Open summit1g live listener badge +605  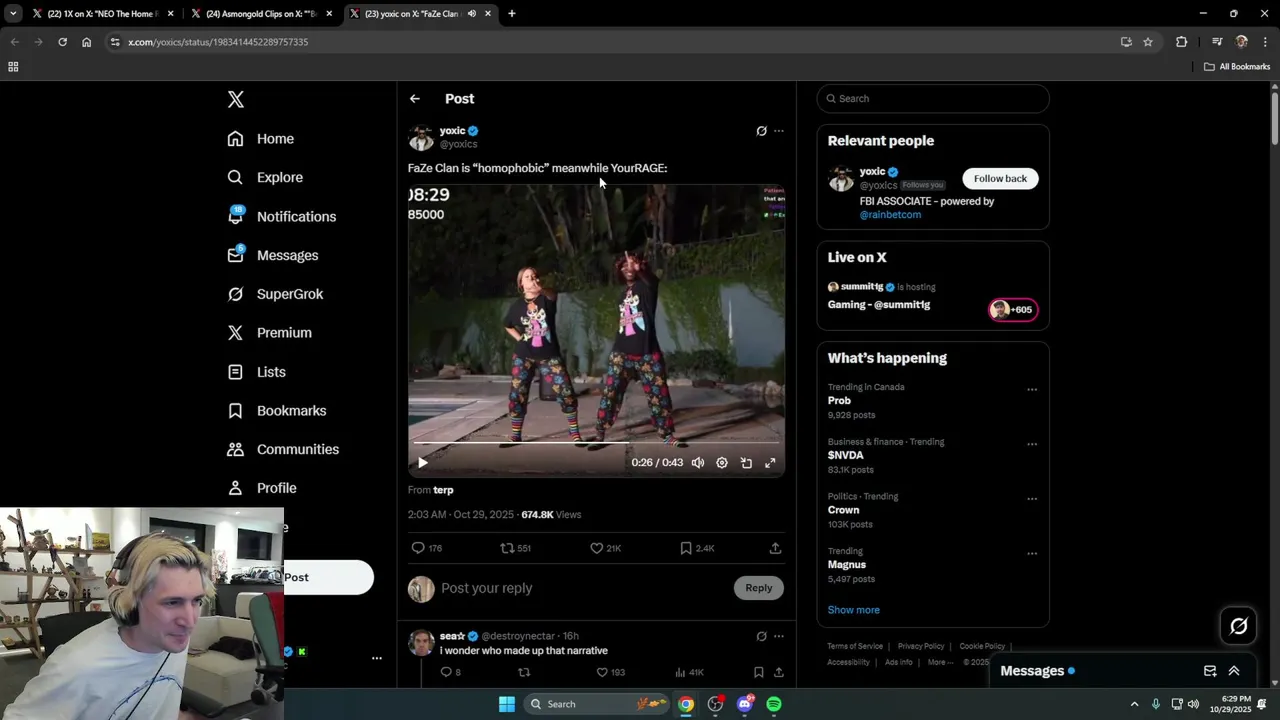coord(1013,309)
